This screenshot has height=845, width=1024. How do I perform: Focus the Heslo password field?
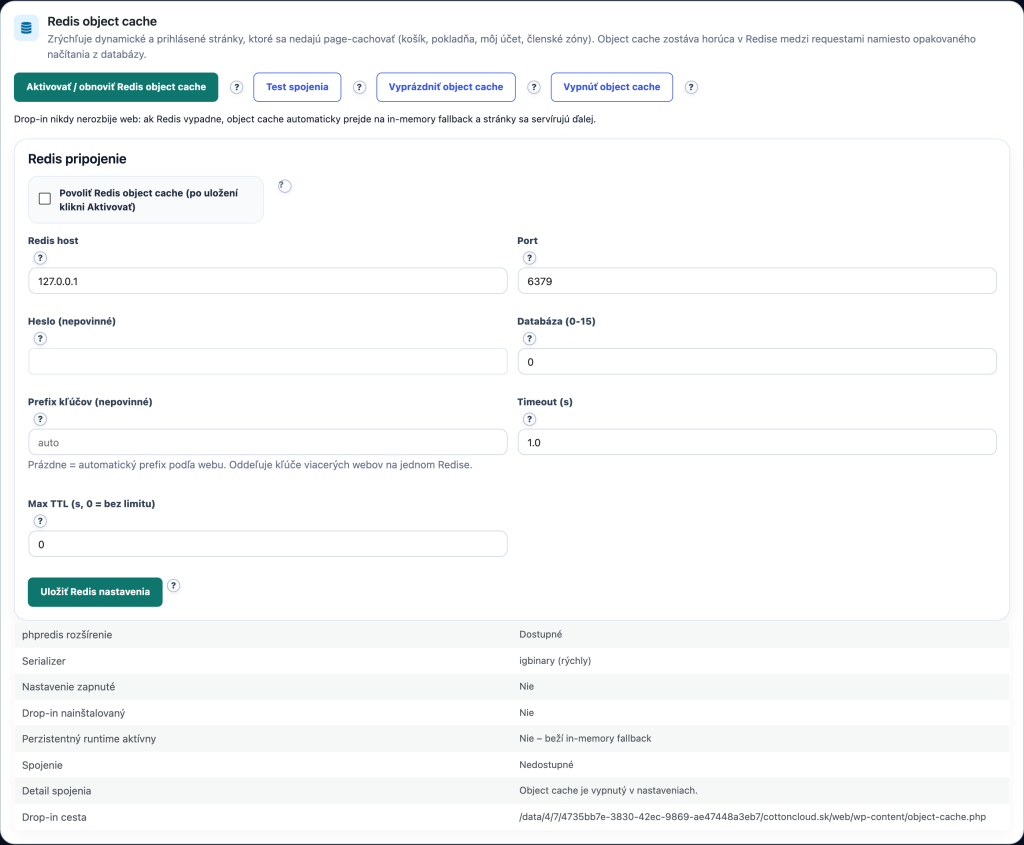point(268,362)
